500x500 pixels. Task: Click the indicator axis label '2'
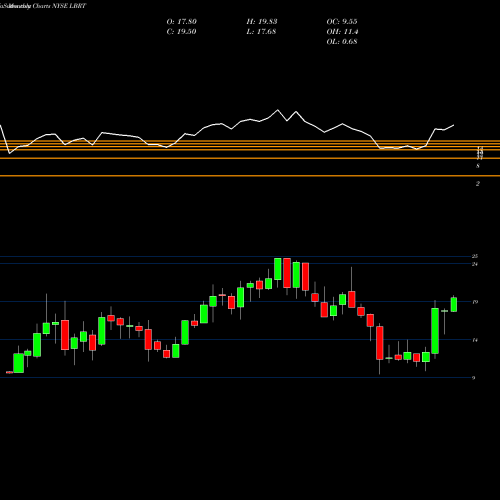pos(478,184)
